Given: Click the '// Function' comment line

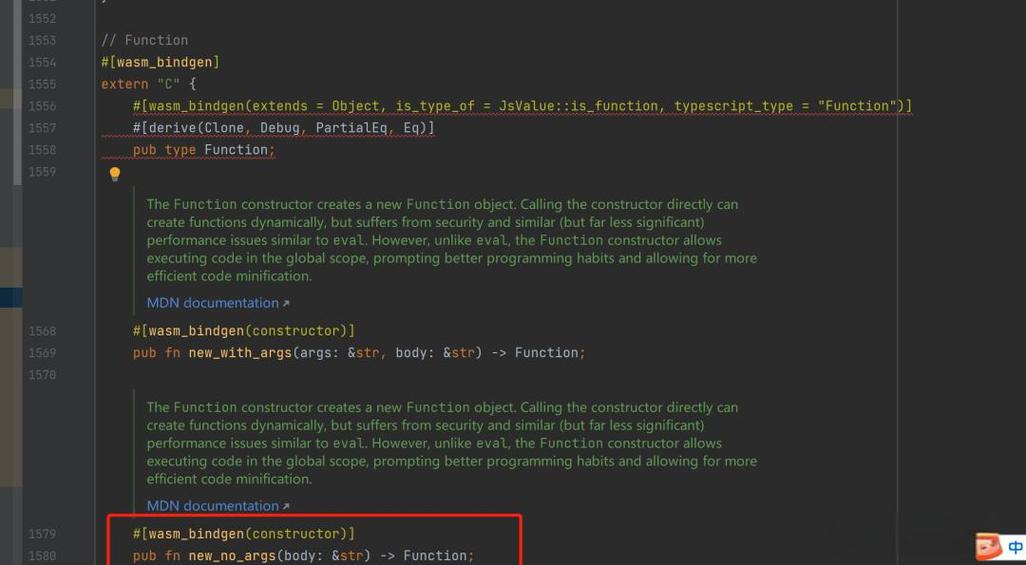Looking at the screenshot, I should click(145, 40).
